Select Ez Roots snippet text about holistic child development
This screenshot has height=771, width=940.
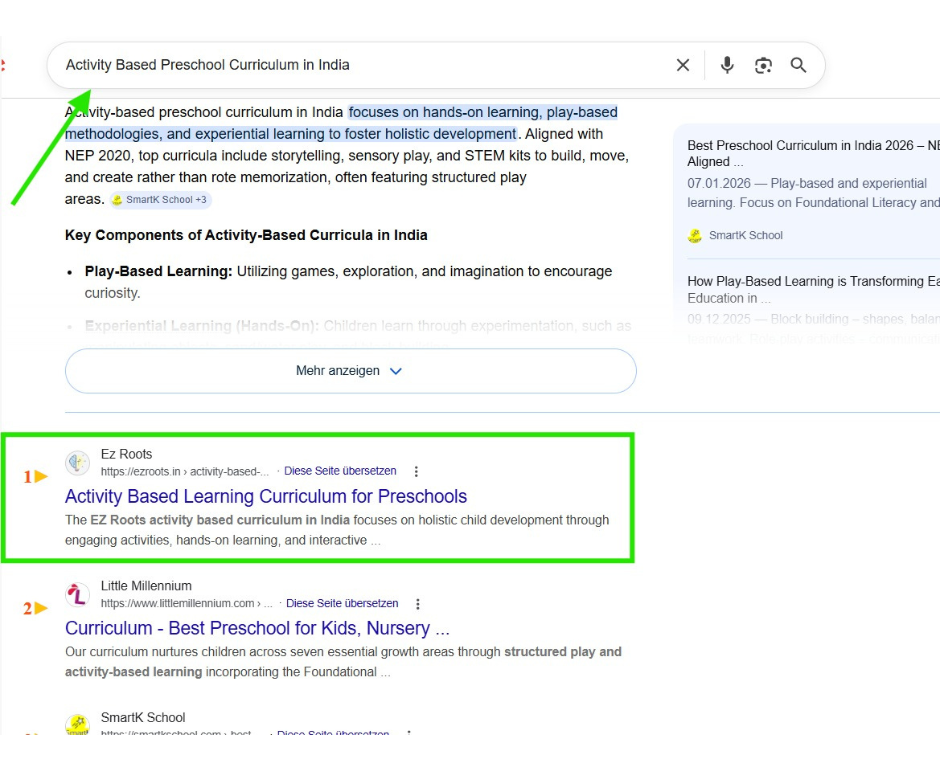pos(337,530)
